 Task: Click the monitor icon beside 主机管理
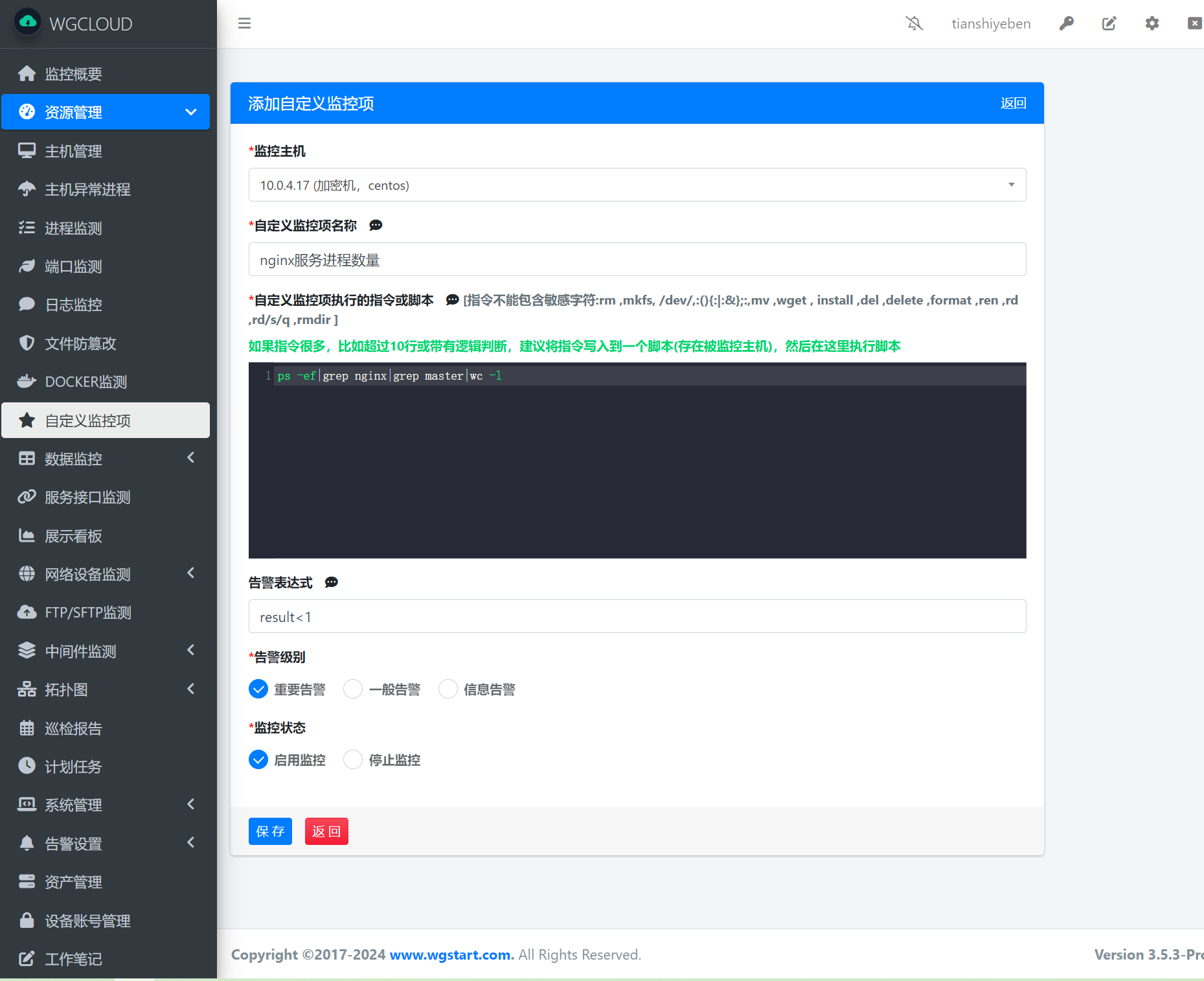coord(27,150)
